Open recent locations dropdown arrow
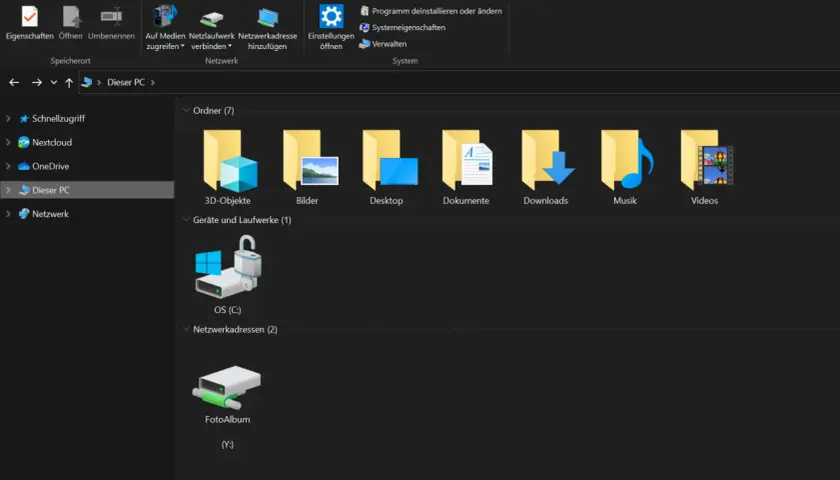840x480 pixels. pyautogui.click(x=54, y=82)
